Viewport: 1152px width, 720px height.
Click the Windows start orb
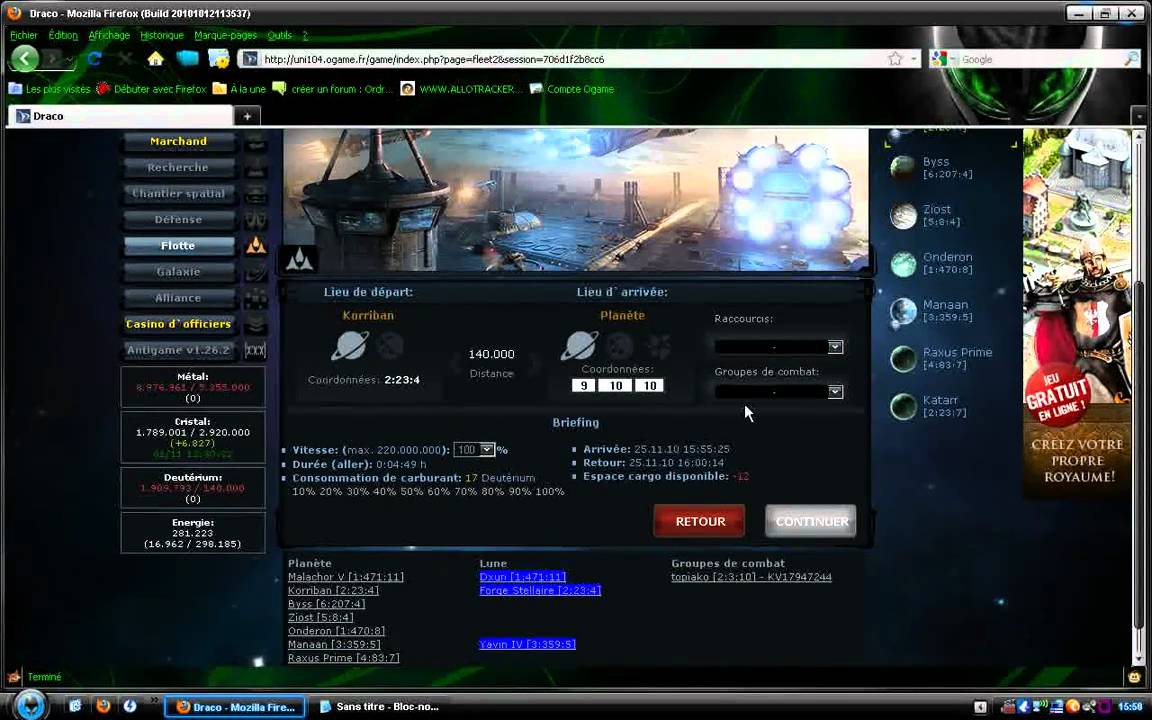(29, 705)
